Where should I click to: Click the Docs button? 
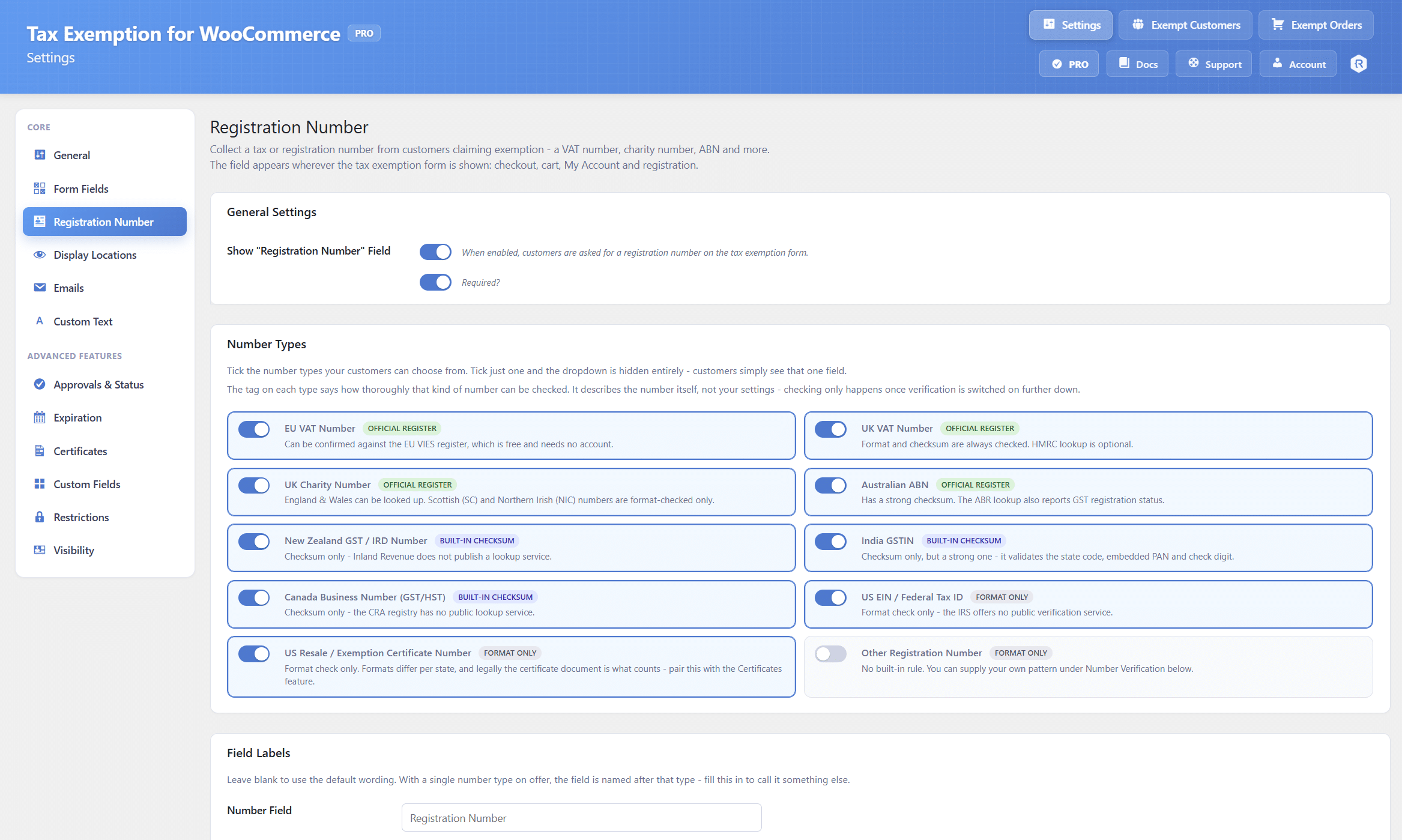point(1137,64)
